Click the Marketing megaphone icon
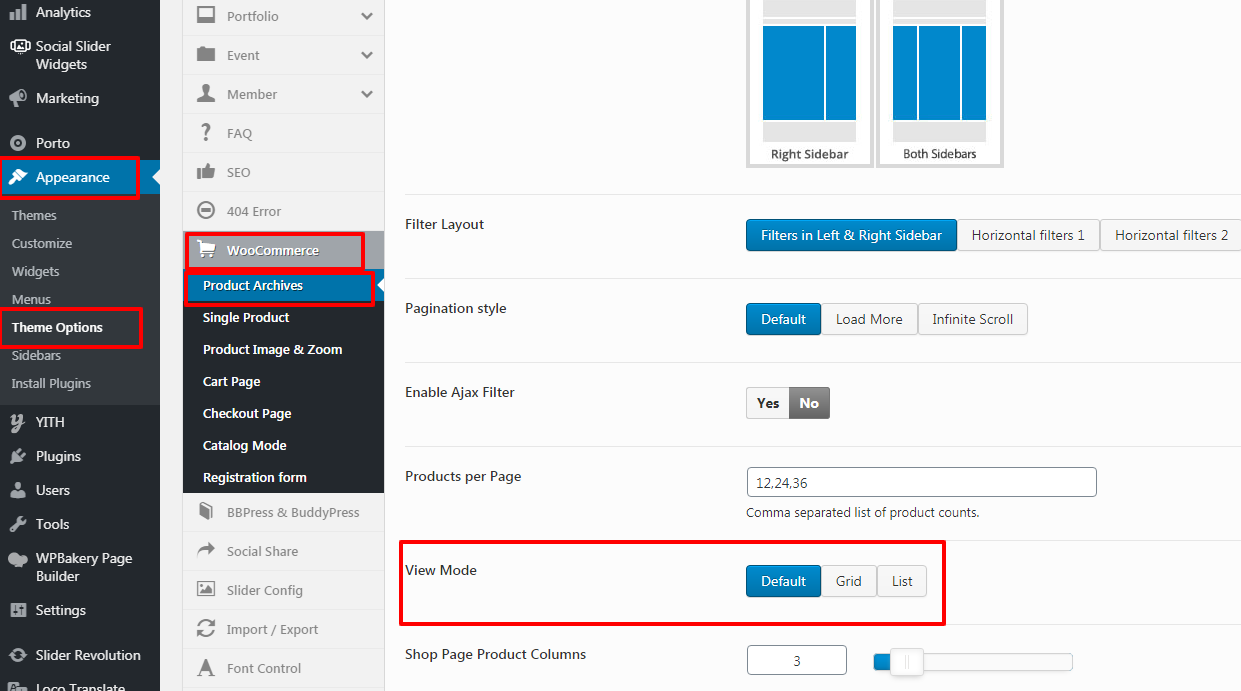The height and width of the screenshot is (691, 1241). 18,98
